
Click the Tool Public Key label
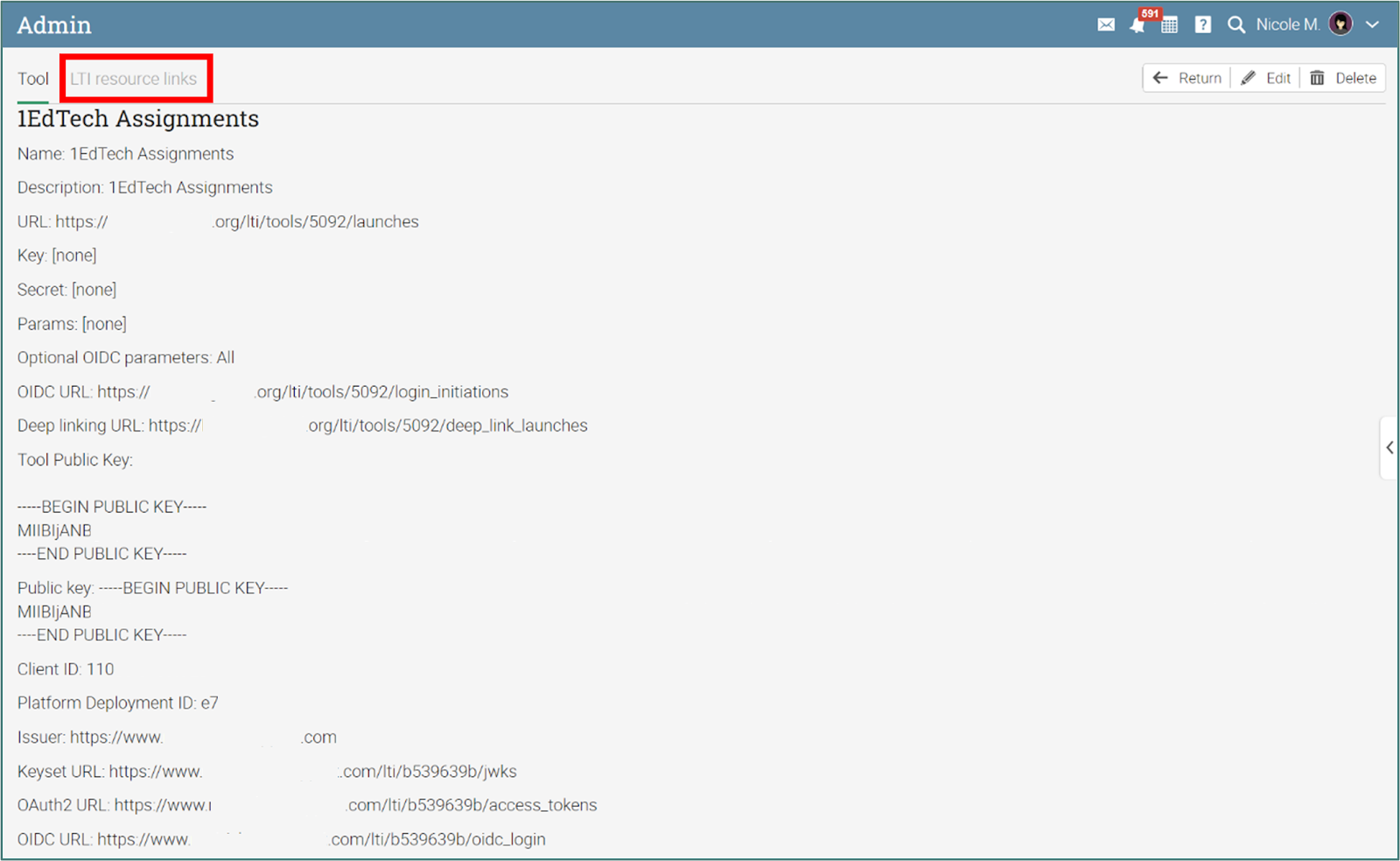click(75, 460)
